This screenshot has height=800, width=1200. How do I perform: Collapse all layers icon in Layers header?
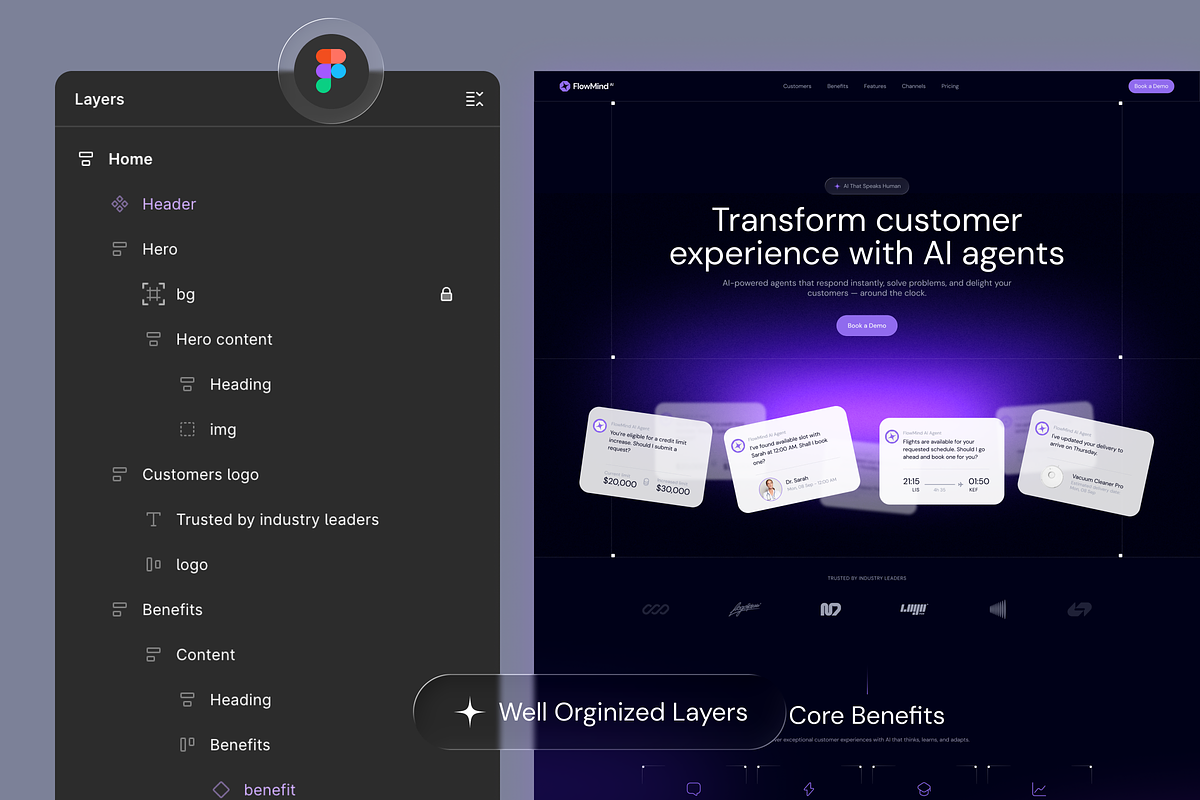[x=475, y=99]
